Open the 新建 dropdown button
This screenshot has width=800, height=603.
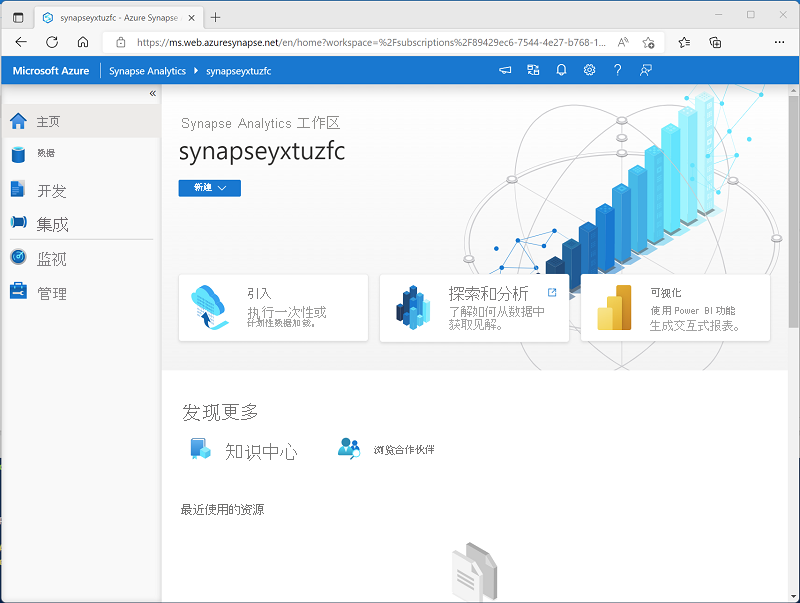[210, 188]
